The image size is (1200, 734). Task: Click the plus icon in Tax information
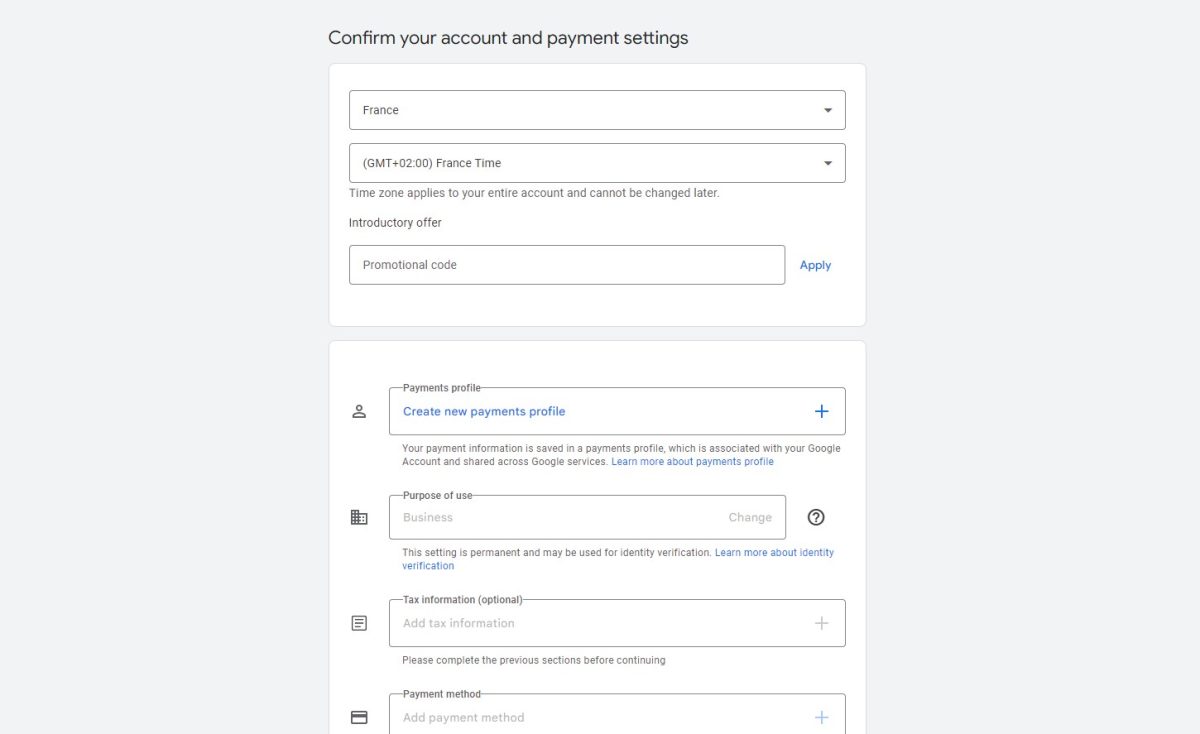pyautogui.click(x=822, y=623)
